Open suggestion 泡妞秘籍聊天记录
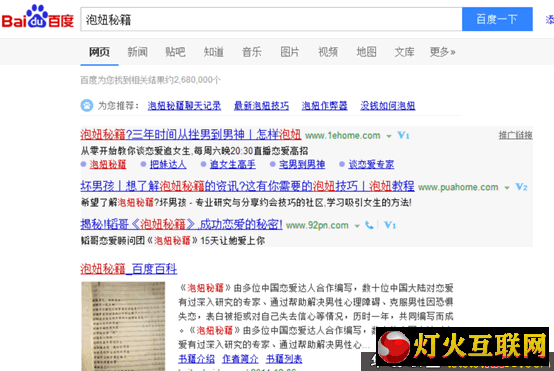The image size is (554, 371). click(184, 106)
